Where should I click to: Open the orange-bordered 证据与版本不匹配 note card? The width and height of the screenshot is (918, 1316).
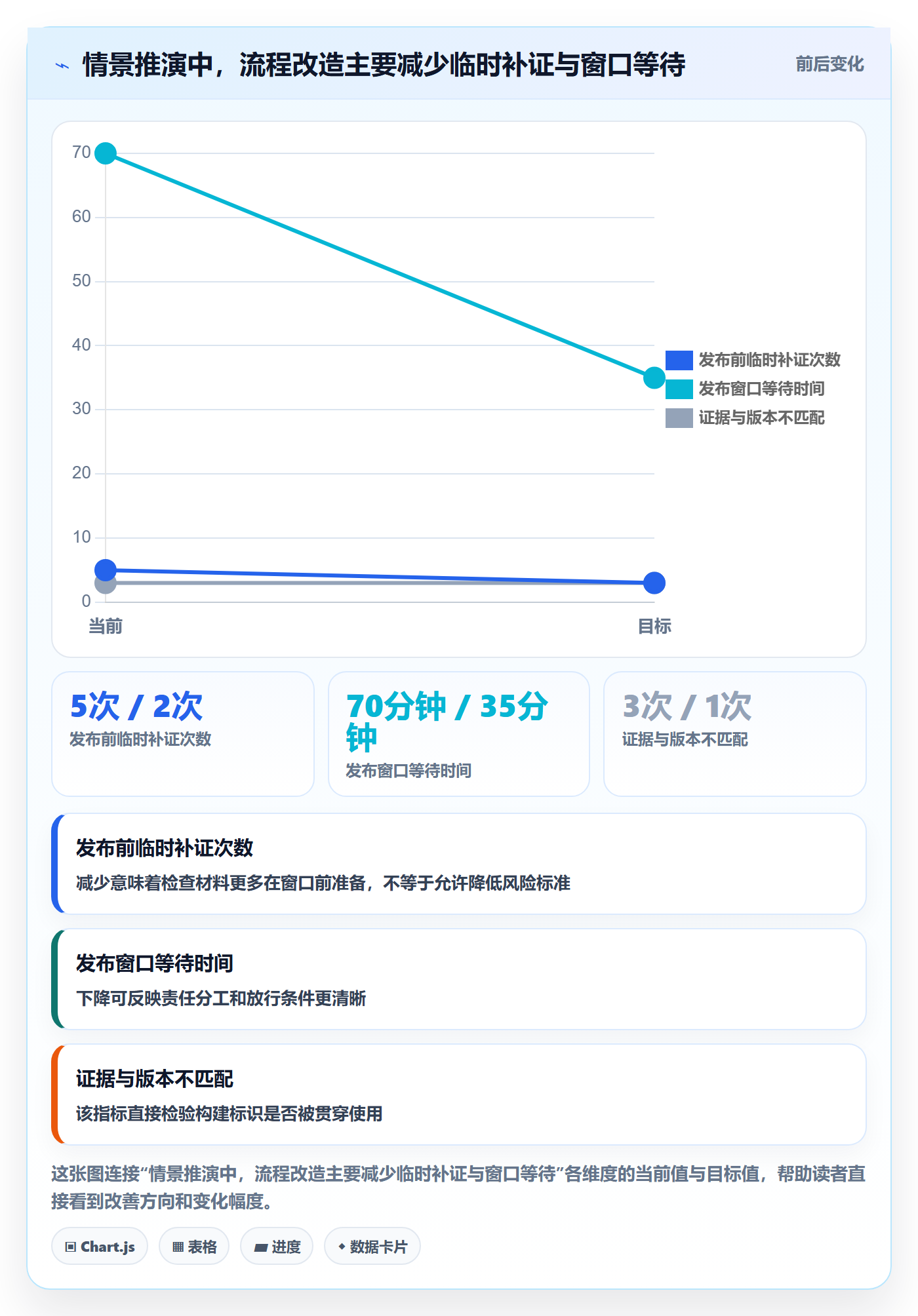(459, 1094)
